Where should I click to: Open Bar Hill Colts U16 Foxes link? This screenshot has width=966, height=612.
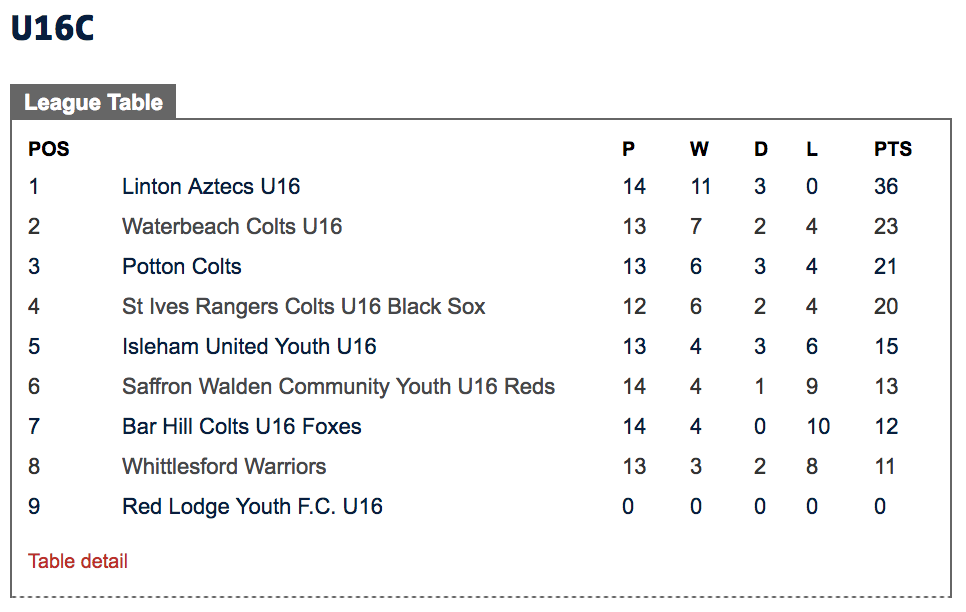[242, 426]
